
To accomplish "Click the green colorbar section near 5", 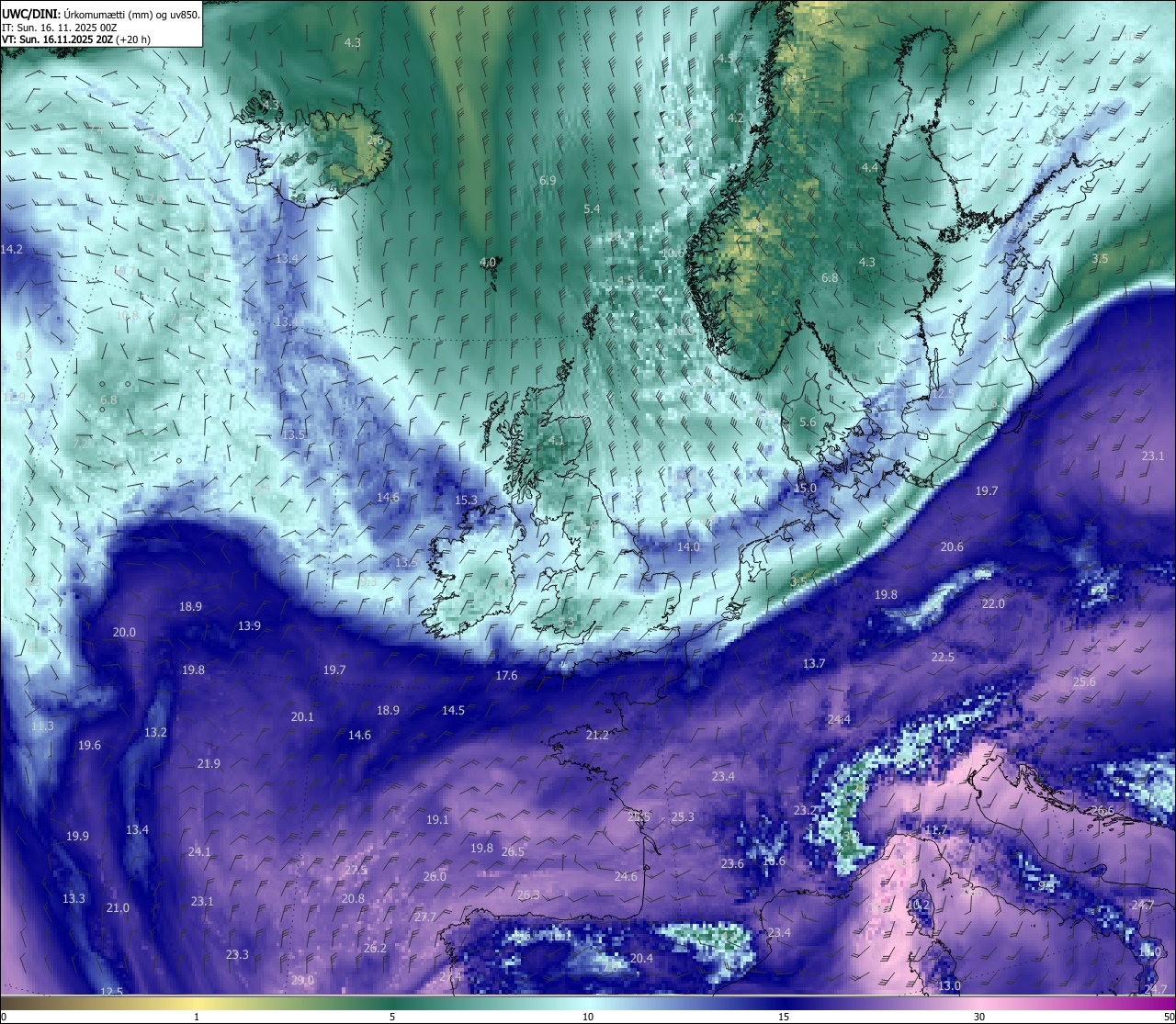I will coord(392,1004).
